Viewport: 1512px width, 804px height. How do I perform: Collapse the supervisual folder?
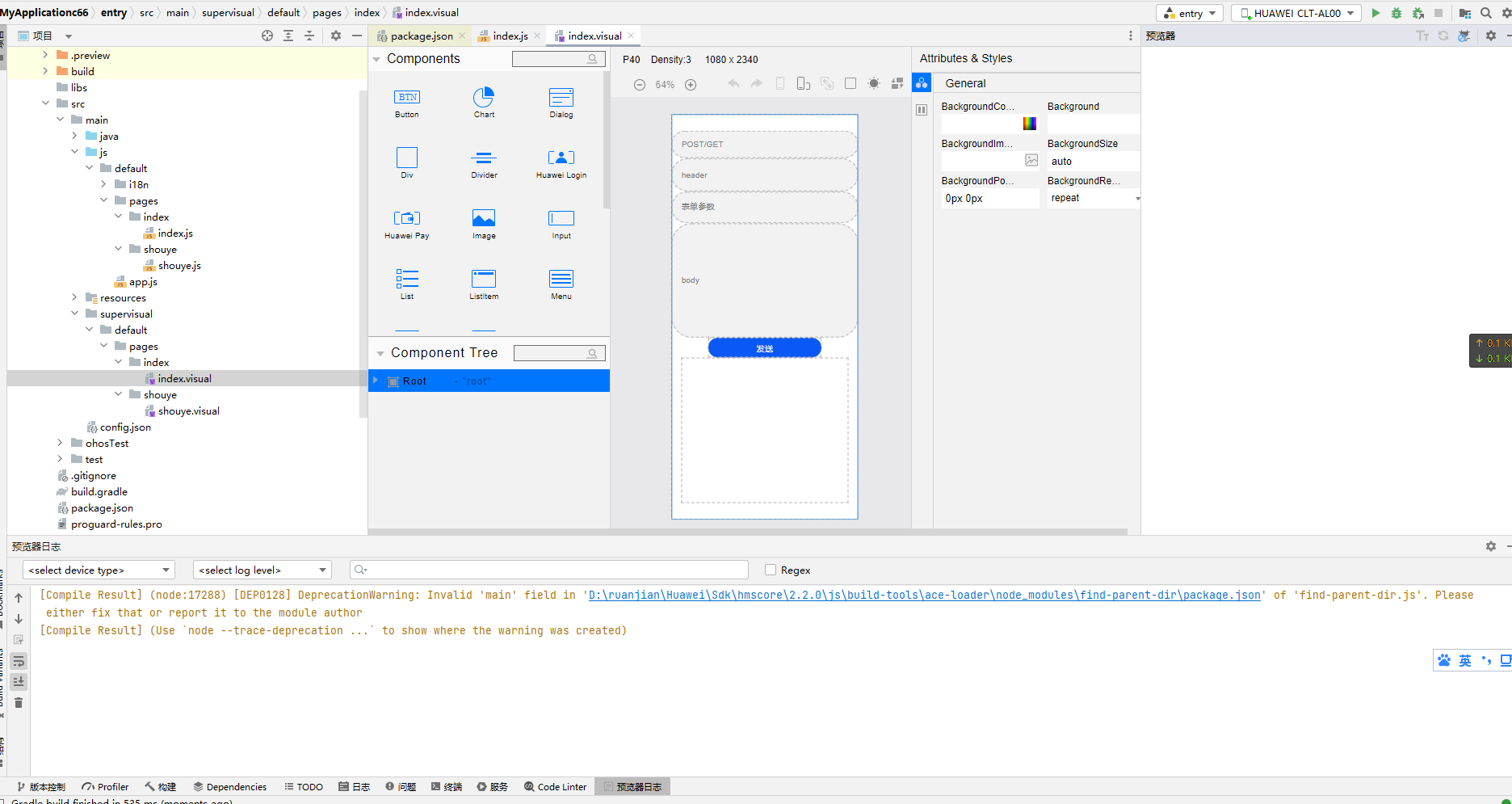(74, 314)
